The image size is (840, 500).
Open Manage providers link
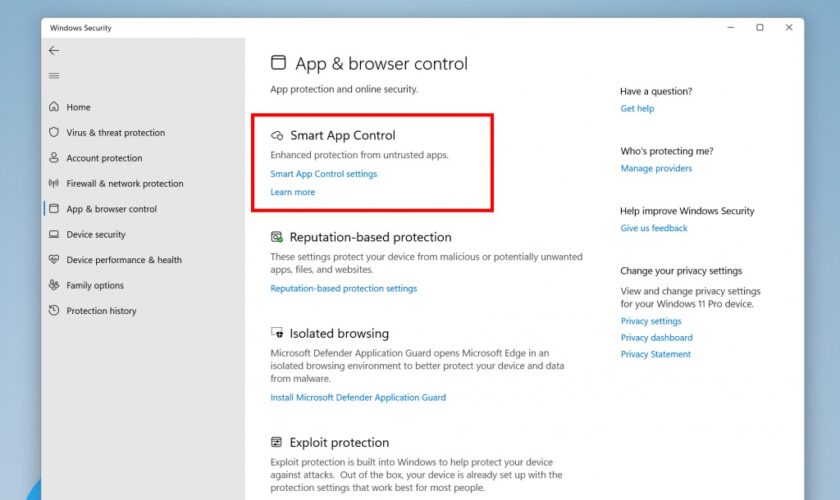[x=656, y=168]
